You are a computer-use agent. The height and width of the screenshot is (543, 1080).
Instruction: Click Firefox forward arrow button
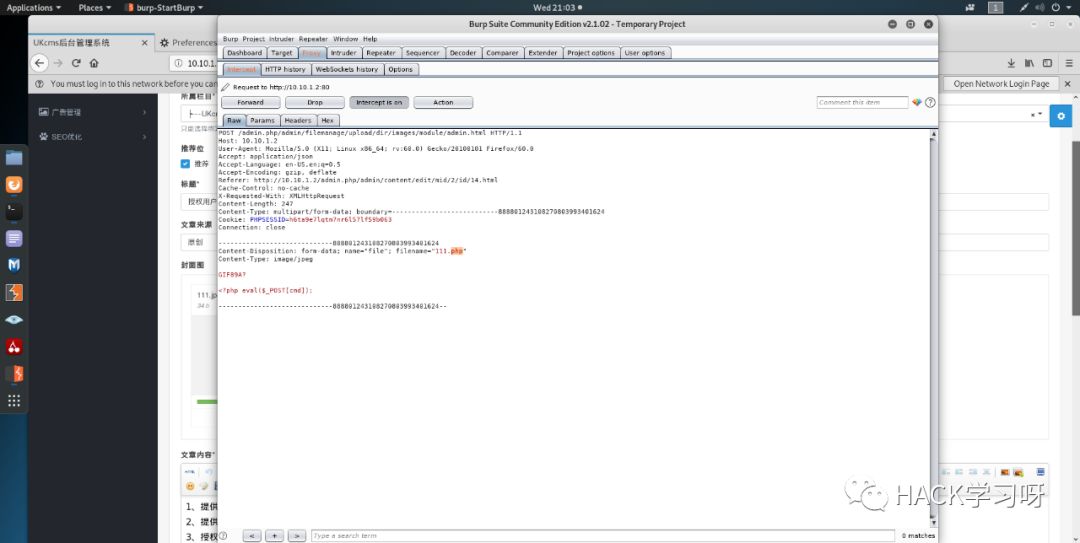[58, 63]
